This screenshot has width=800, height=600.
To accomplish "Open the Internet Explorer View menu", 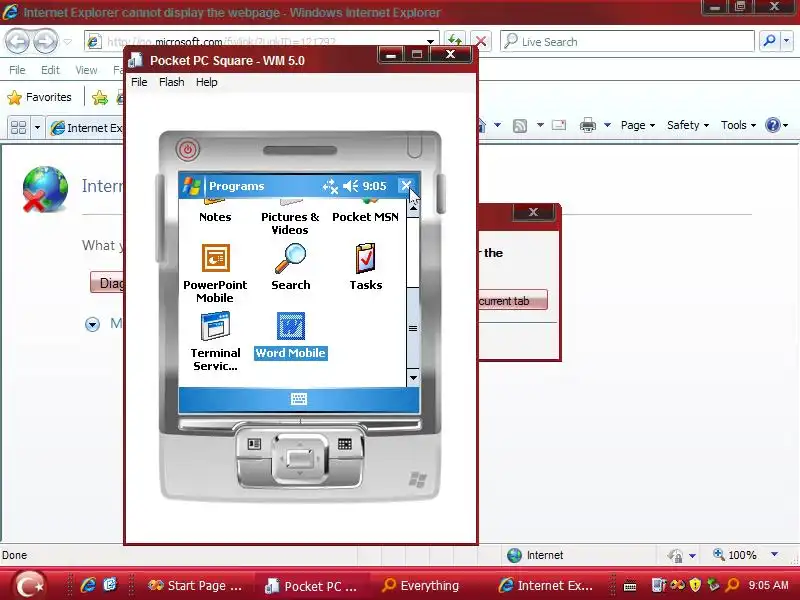I will point(86,70).
